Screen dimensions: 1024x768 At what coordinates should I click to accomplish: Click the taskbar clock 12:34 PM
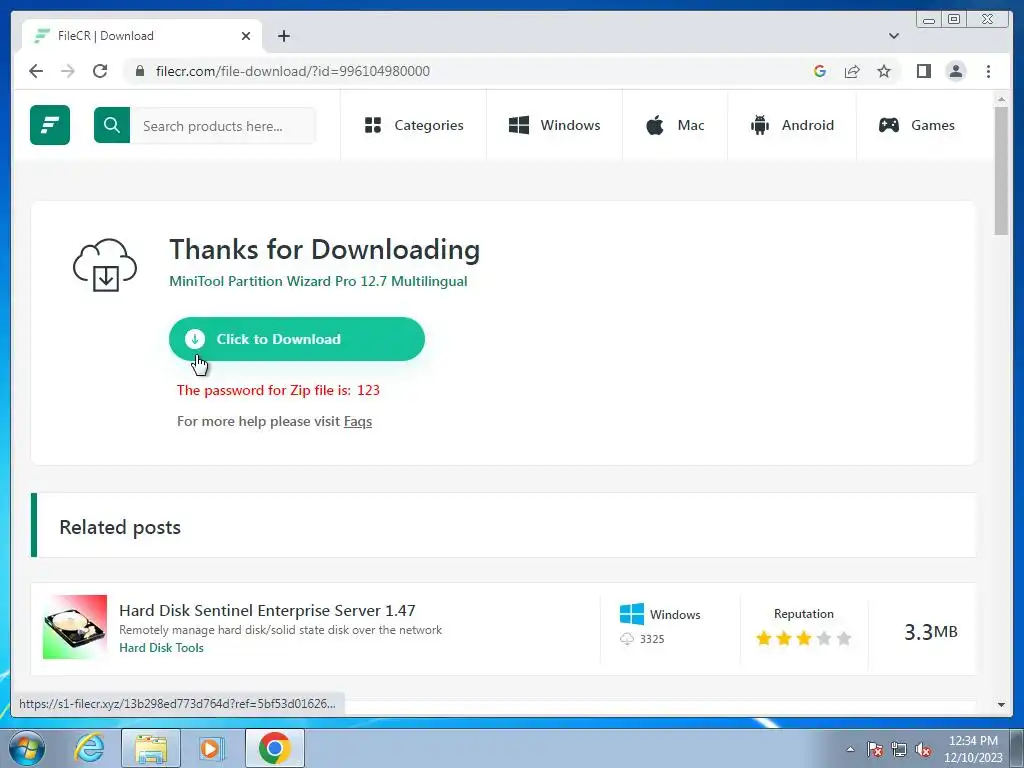click(x=973, y=741)
